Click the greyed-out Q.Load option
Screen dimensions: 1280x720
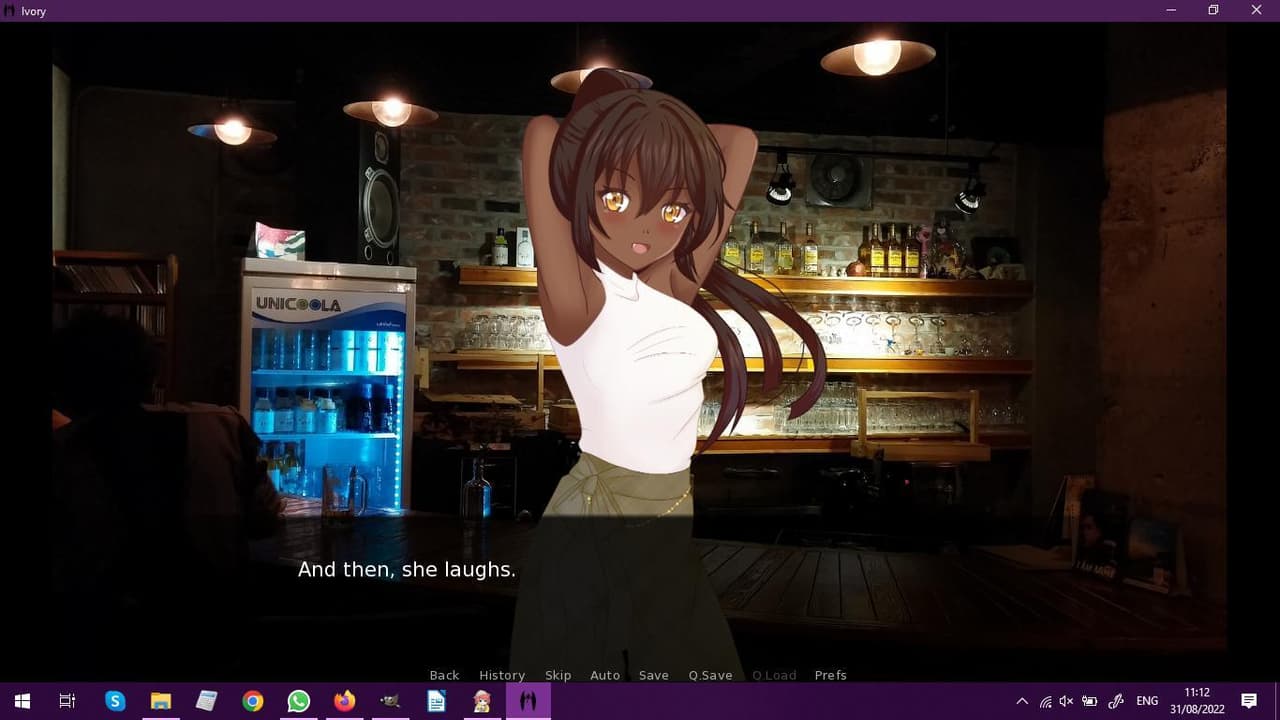point(774,675)
